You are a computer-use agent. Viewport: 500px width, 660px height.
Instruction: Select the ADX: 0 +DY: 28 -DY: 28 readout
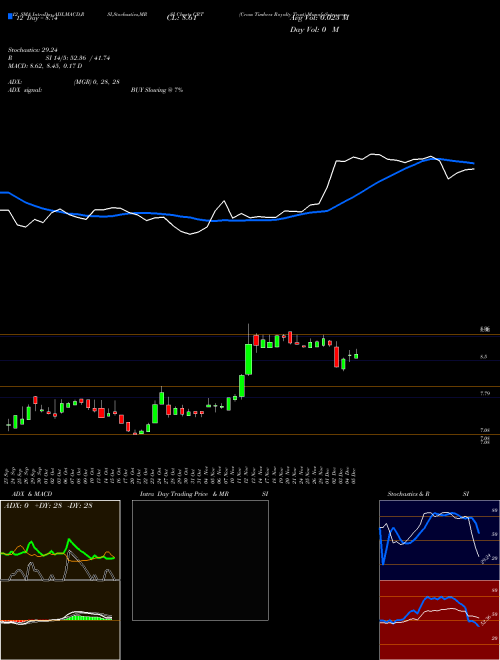(x=48, y=506)
